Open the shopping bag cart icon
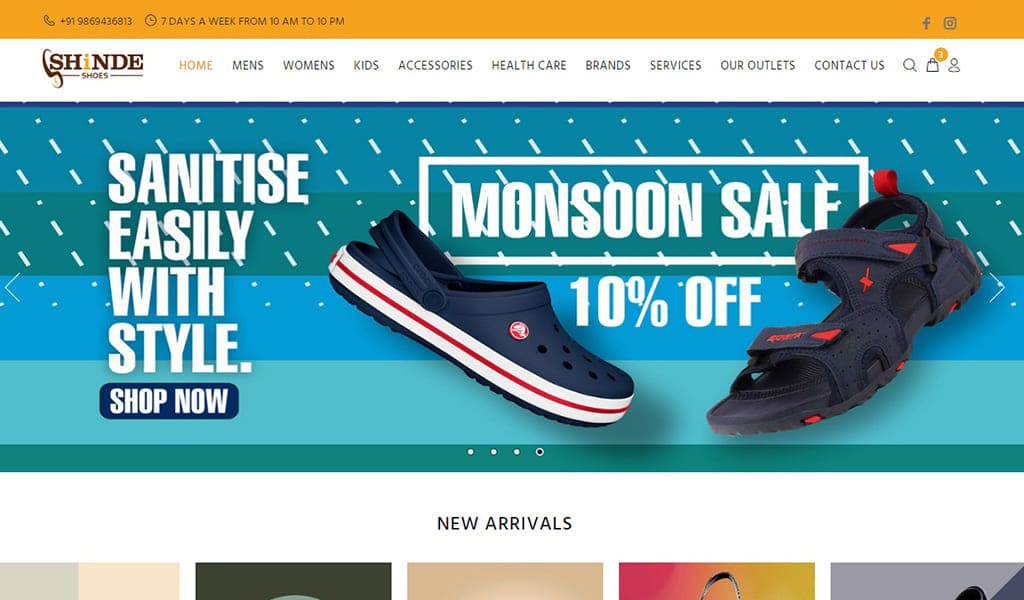 pos(933,65)
